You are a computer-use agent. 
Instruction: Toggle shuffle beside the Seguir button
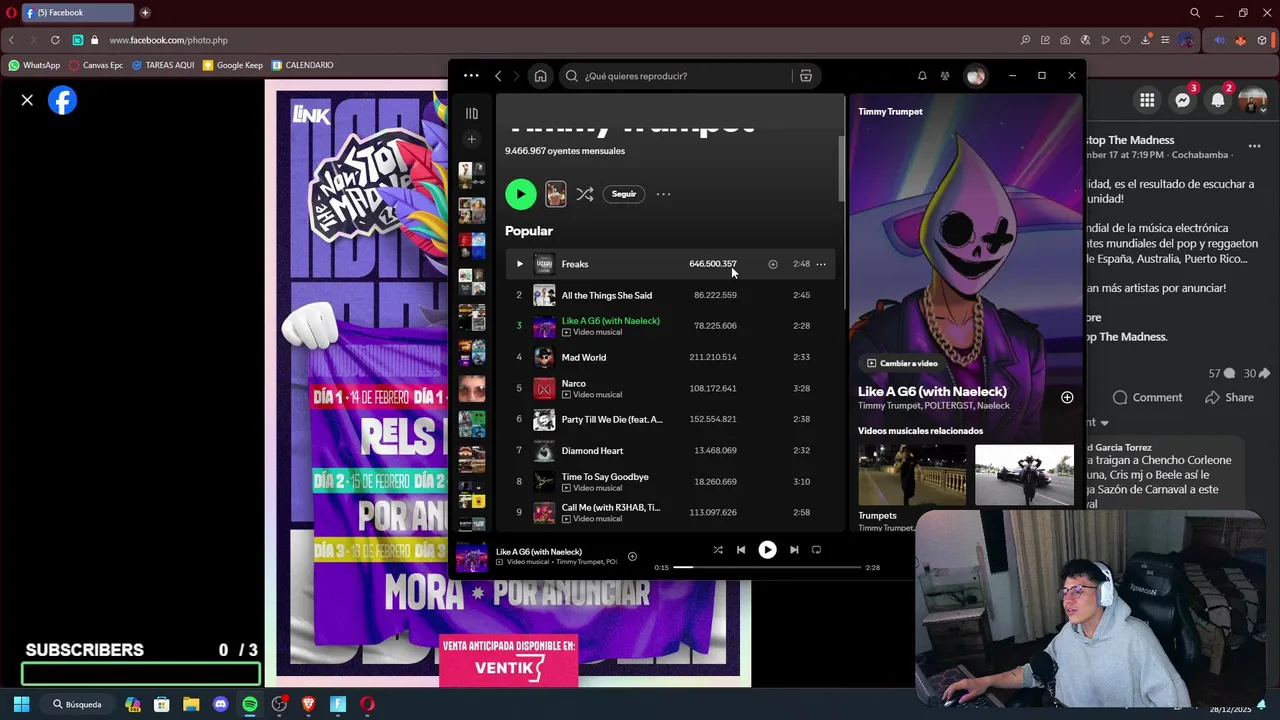[x=585, y=194]
